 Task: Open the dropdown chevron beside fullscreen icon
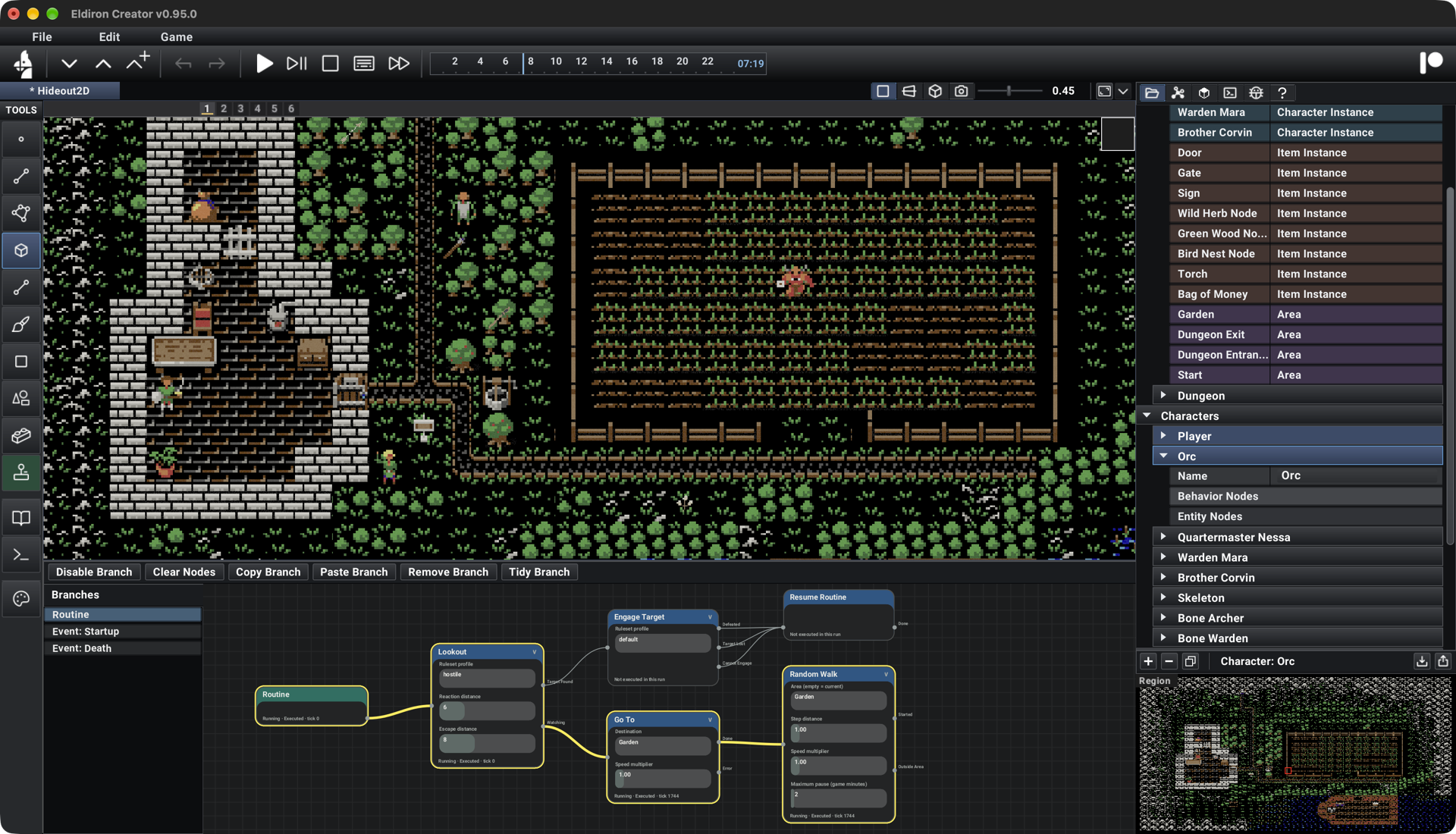(x=1123, y=91)
